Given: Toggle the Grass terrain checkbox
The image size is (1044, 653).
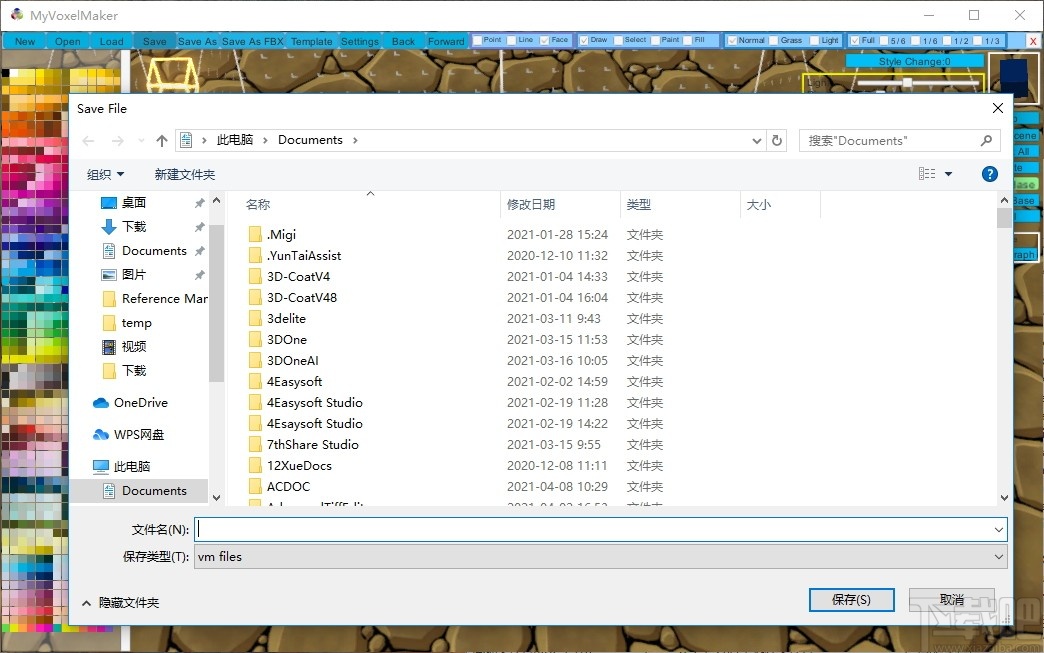Looking at the screenshot, I should coord(772,40).
